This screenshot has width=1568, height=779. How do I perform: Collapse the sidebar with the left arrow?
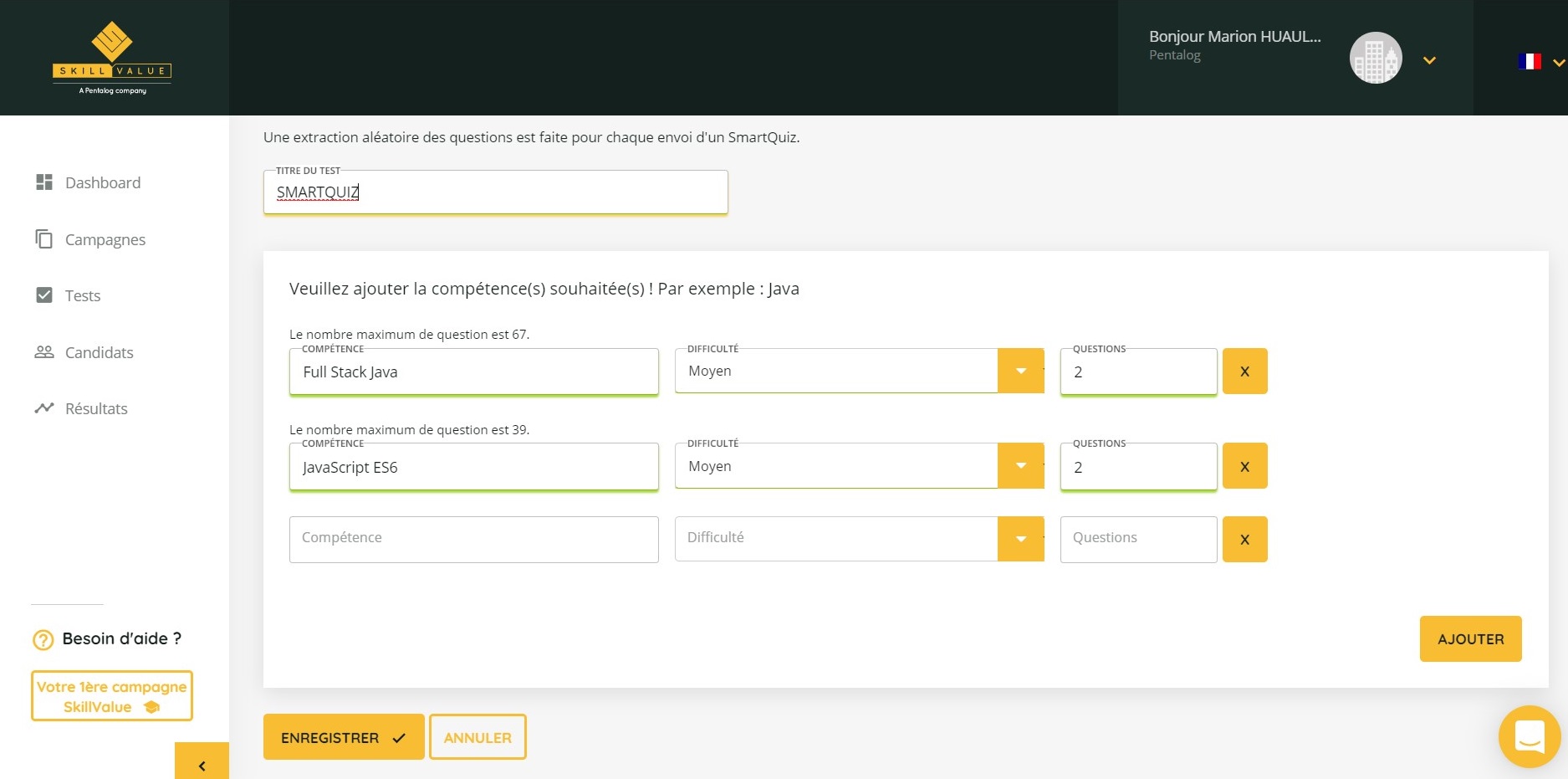(202, 765)
